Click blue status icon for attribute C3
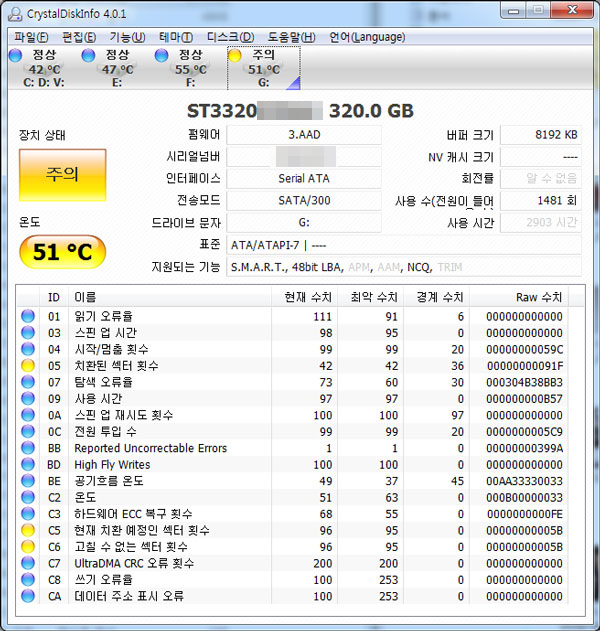 pos(28,514)
